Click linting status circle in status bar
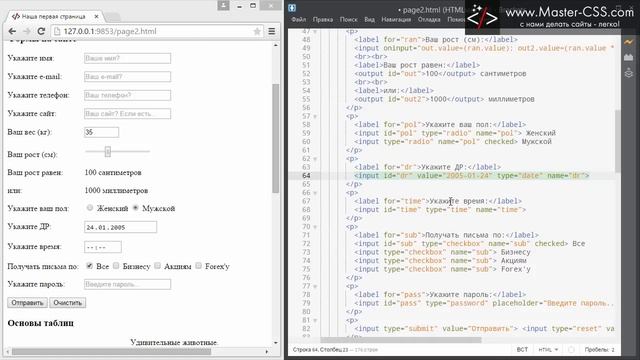640x360 pixels. 571,350
